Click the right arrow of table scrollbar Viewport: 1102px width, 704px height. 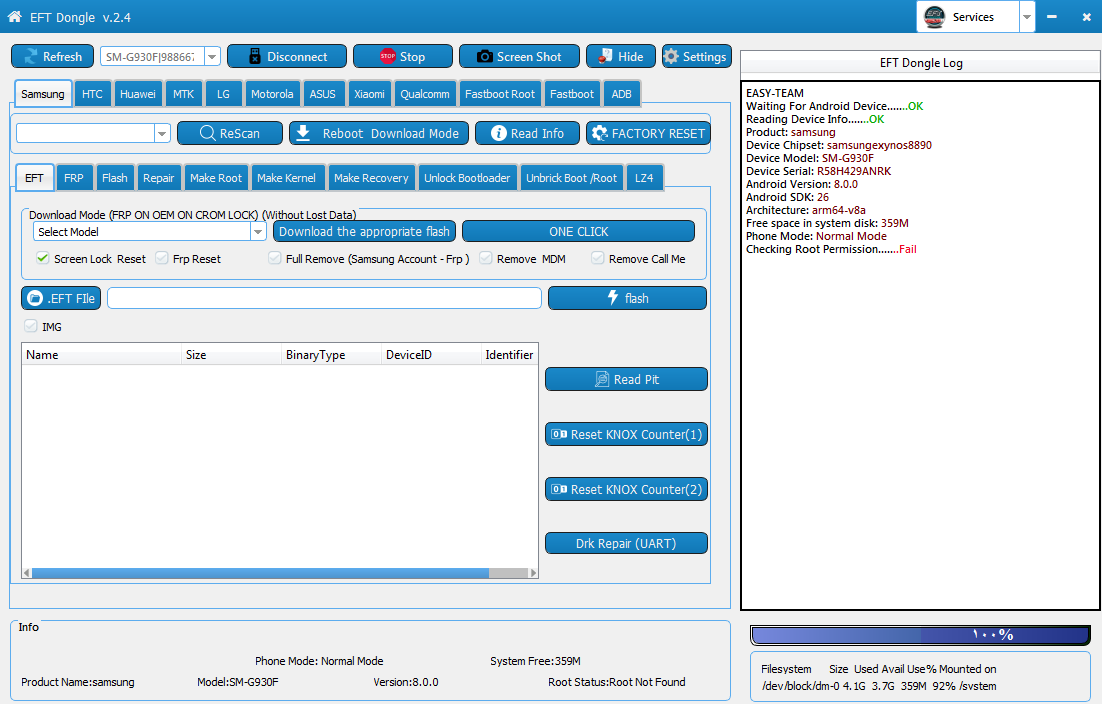[x=533, y=573]
